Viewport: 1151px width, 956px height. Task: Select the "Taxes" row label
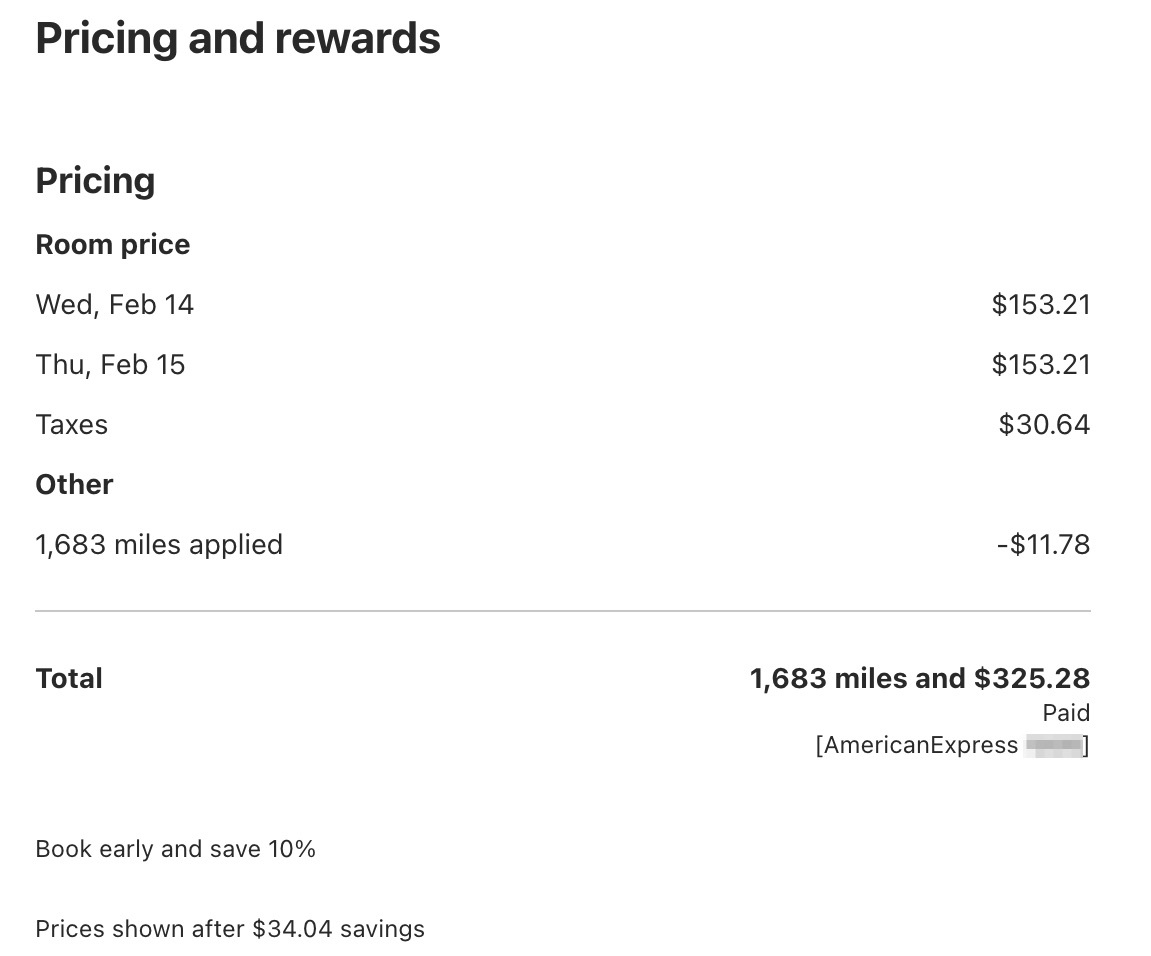[x=72, y=424]
